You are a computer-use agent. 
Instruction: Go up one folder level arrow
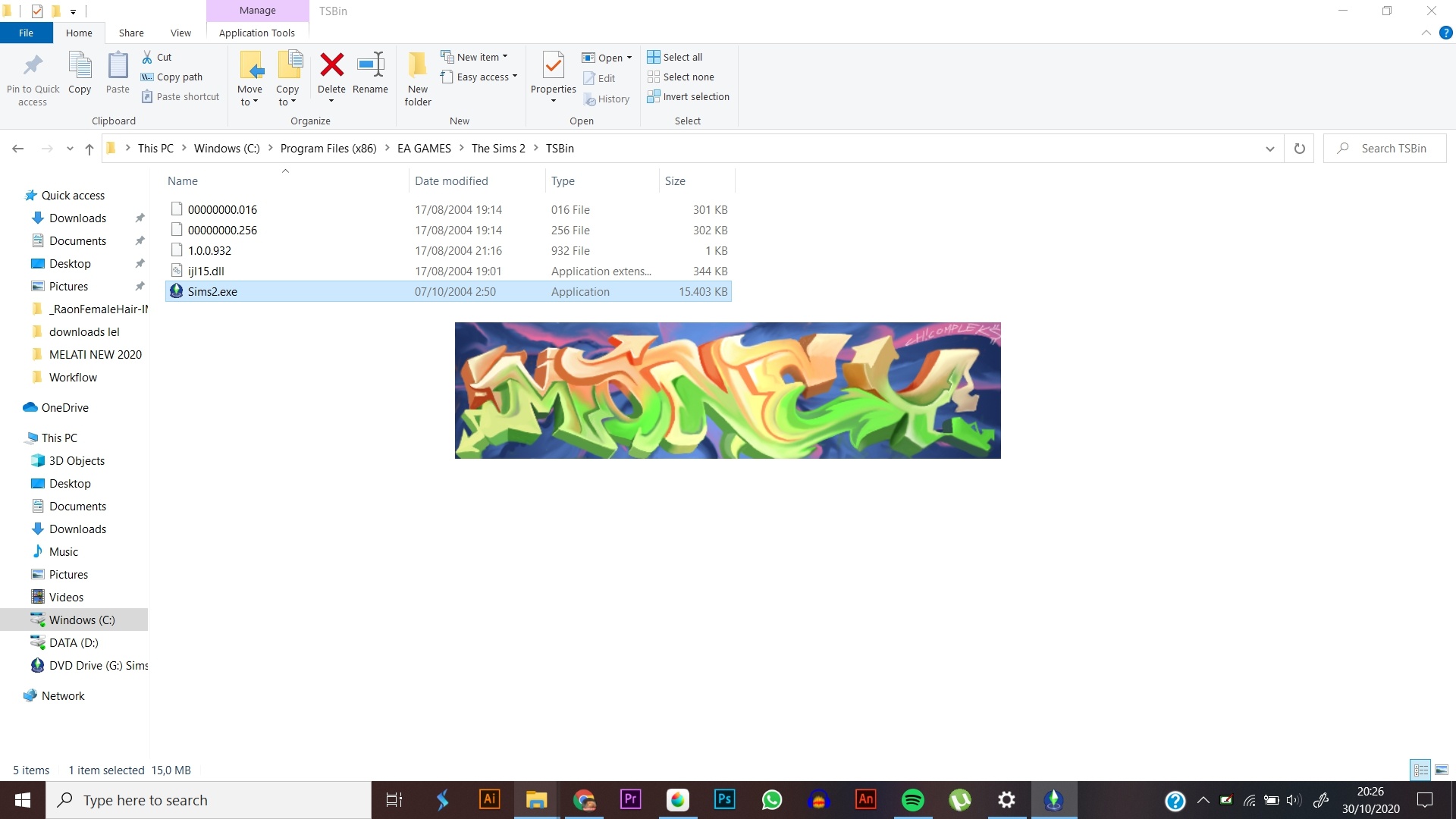coord(89,149)
